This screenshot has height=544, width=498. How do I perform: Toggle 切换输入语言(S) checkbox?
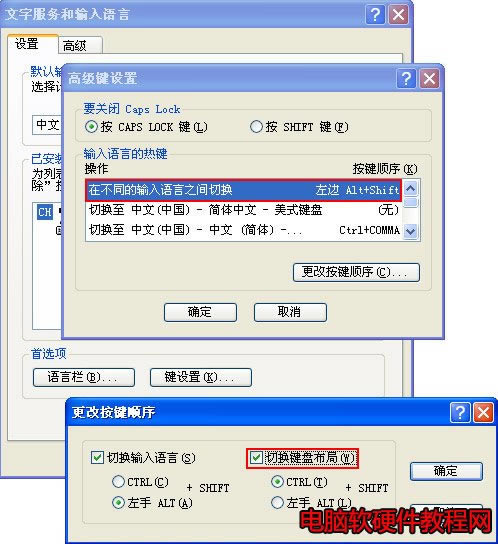click(96, 457)
